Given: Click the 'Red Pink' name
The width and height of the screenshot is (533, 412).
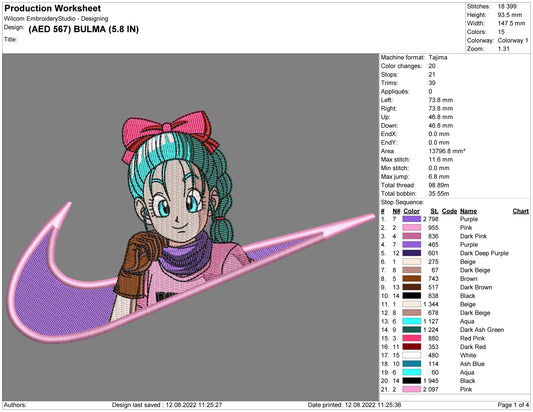Looking at the screenshot, I should point(472,338).
